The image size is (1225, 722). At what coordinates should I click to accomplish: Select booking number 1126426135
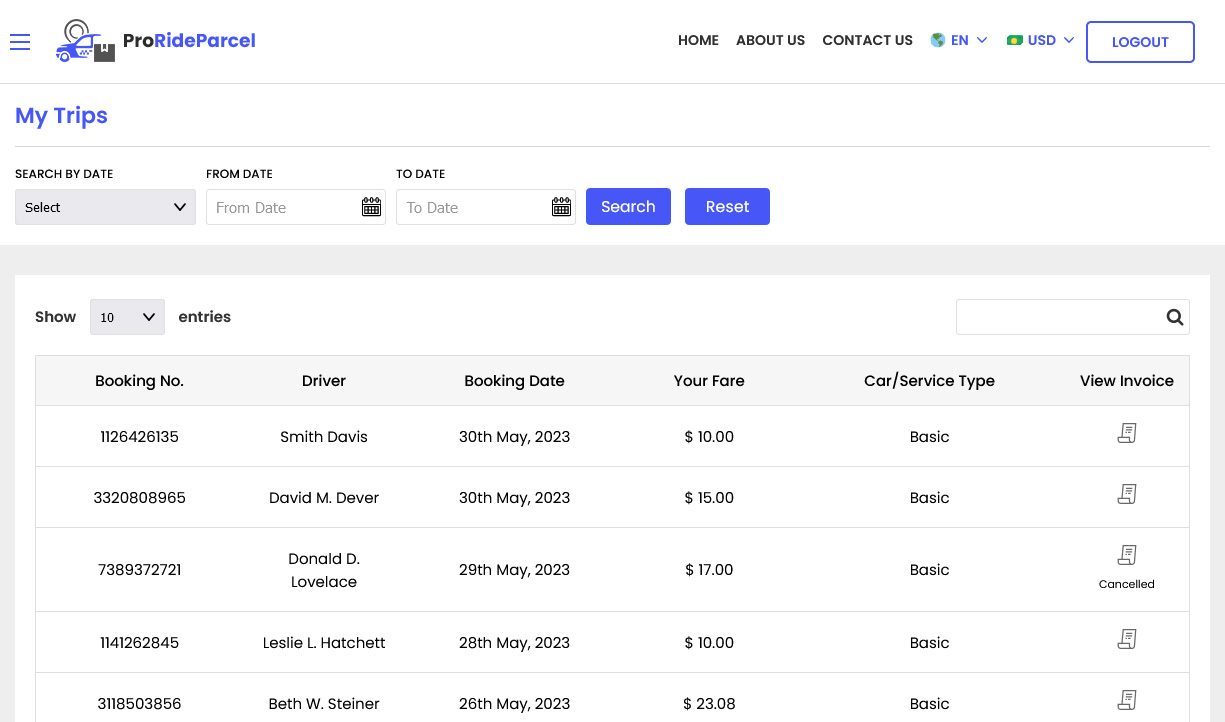(x=139, y=437)
